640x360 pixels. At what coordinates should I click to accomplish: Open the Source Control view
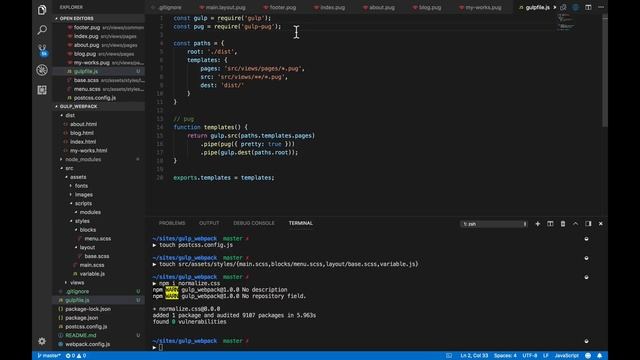pyautogui.click(x=42, y=50)
